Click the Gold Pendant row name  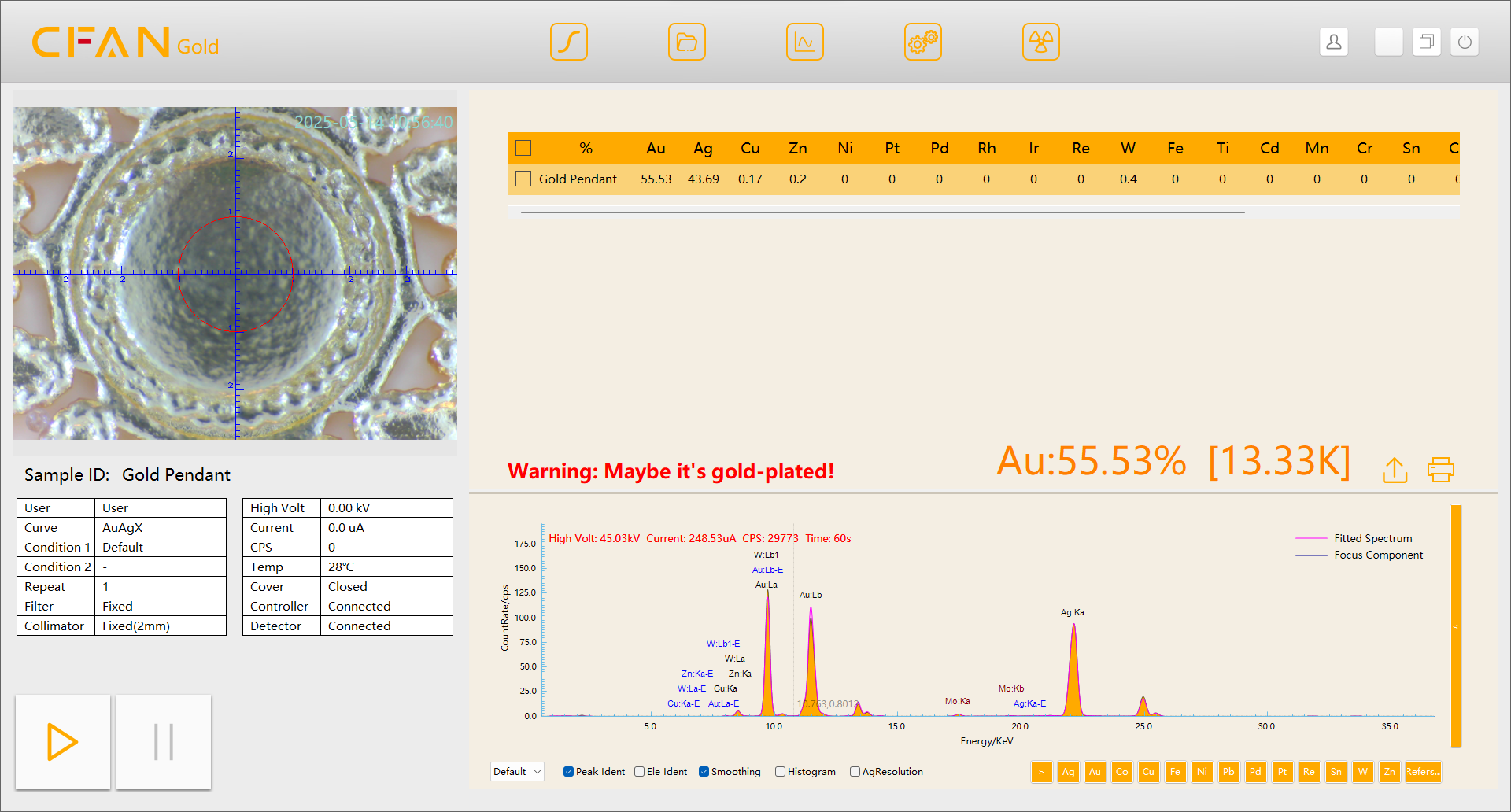(578, 179)
